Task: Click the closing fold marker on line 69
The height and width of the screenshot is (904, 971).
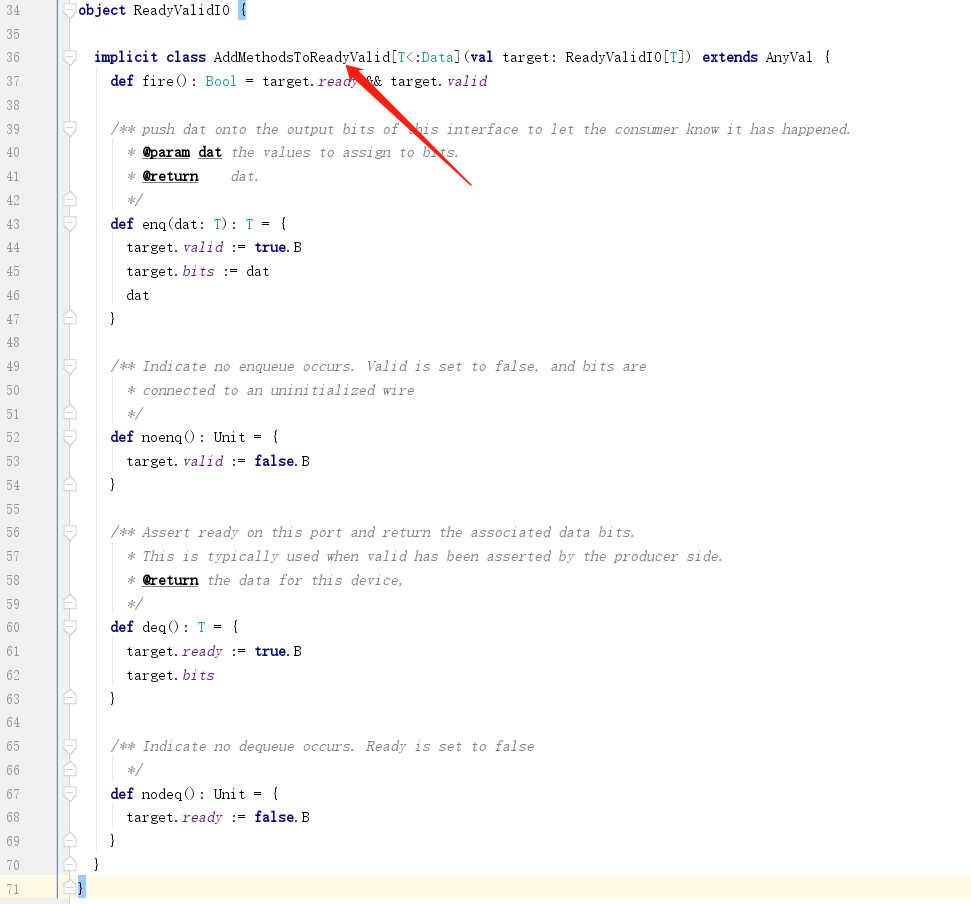Action: (x=69, y=840)
